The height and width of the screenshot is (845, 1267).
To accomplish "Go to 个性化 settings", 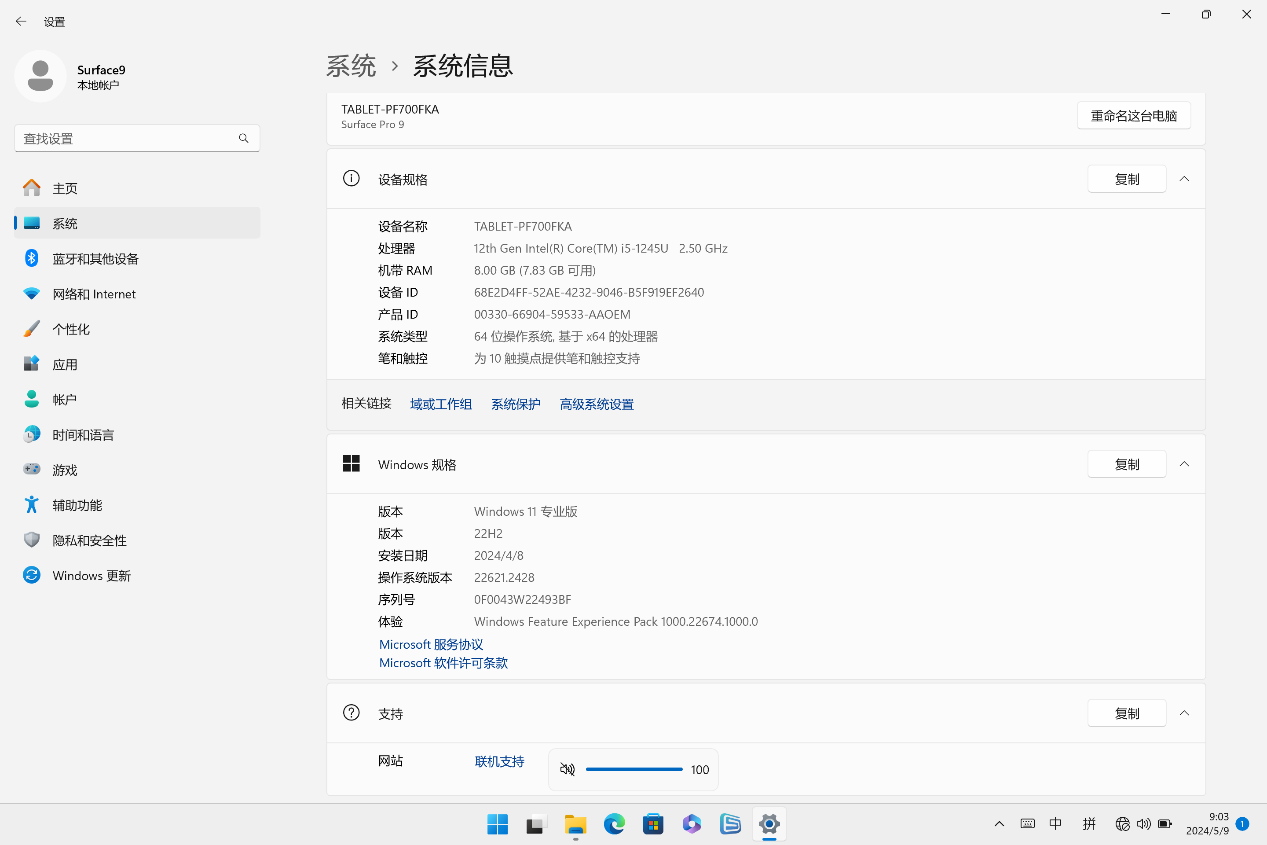I will pyautogui.click(x=137, y=329).
